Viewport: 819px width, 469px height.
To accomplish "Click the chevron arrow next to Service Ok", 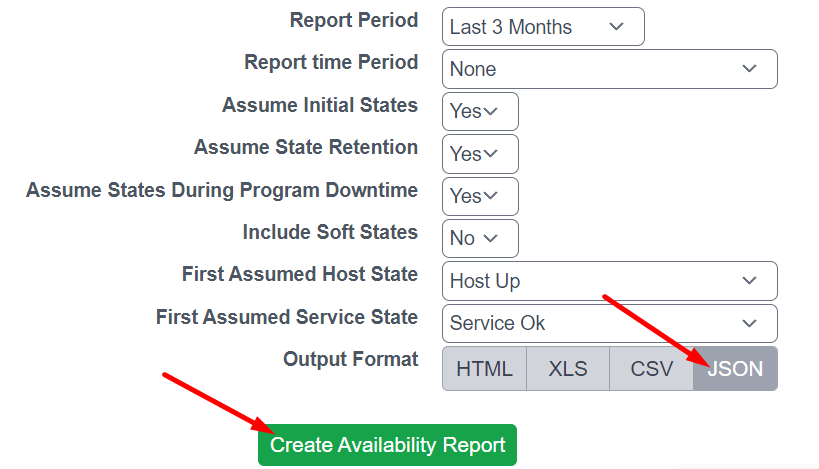I will (750, 323).
